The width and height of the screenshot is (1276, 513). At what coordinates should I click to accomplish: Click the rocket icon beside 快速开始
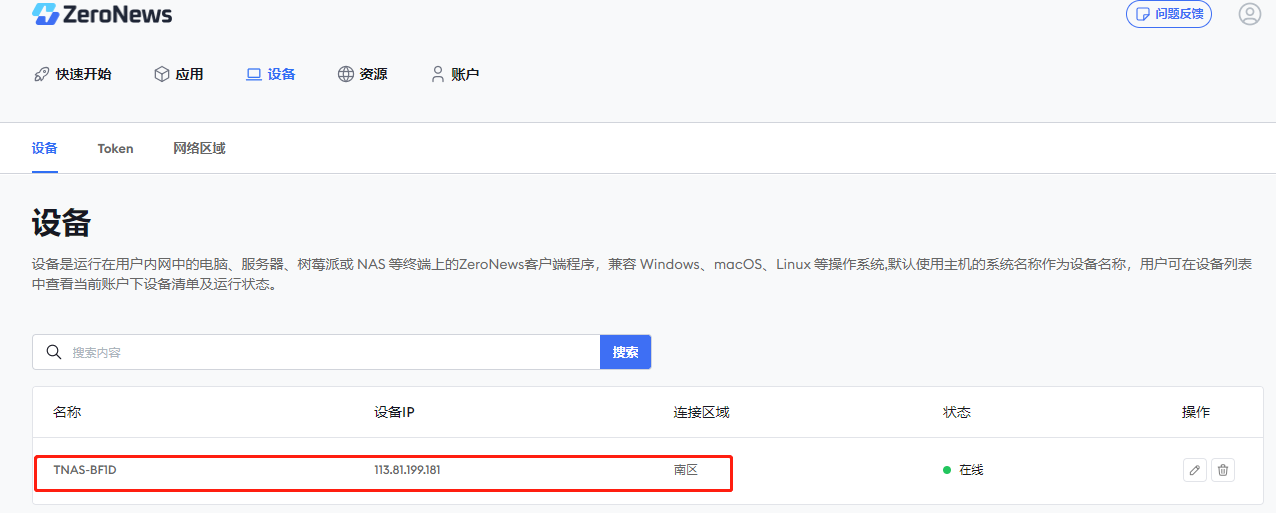pos(41,74)
